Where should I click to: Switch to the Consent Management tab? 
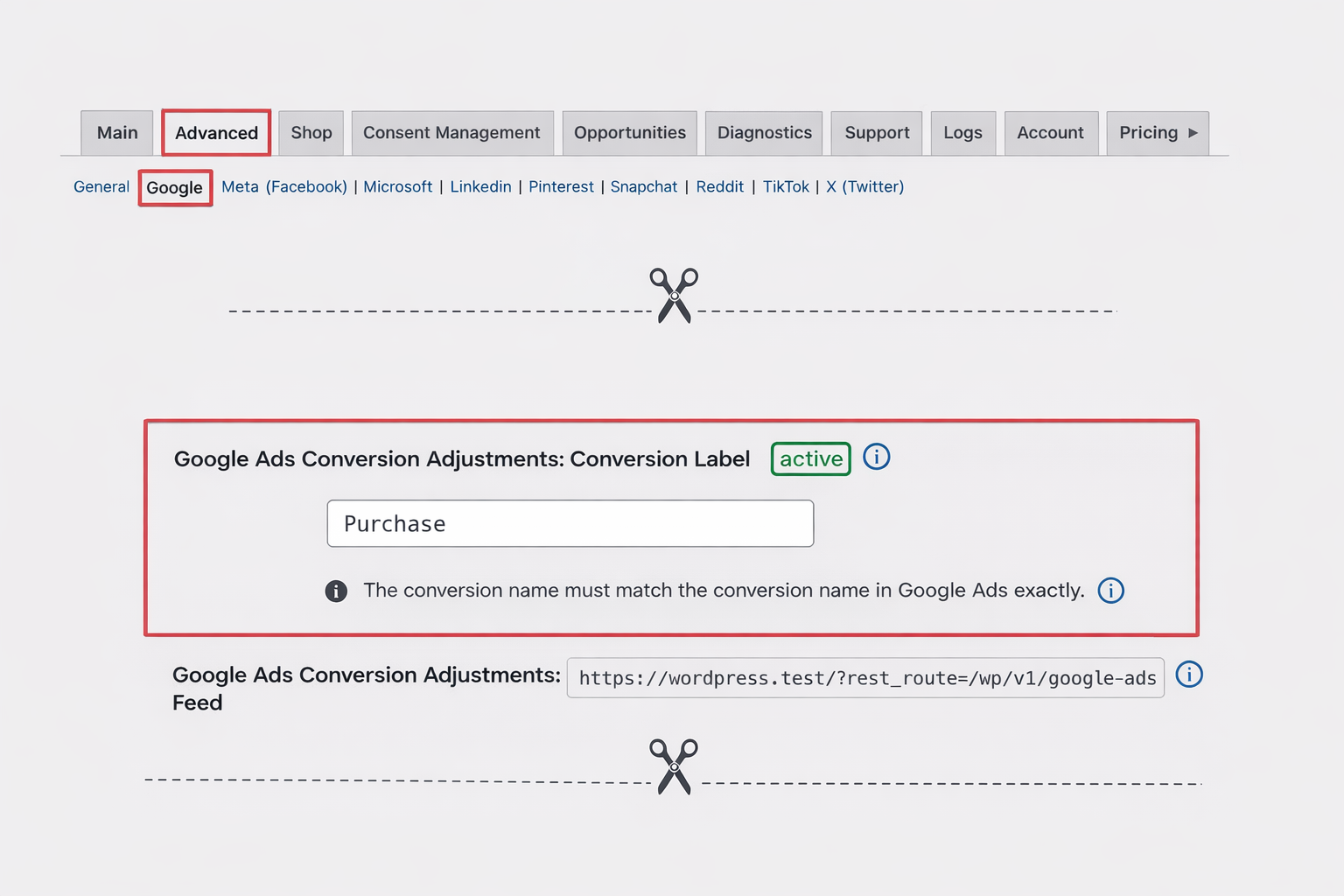pyautogui.click(x=451, y=133)
